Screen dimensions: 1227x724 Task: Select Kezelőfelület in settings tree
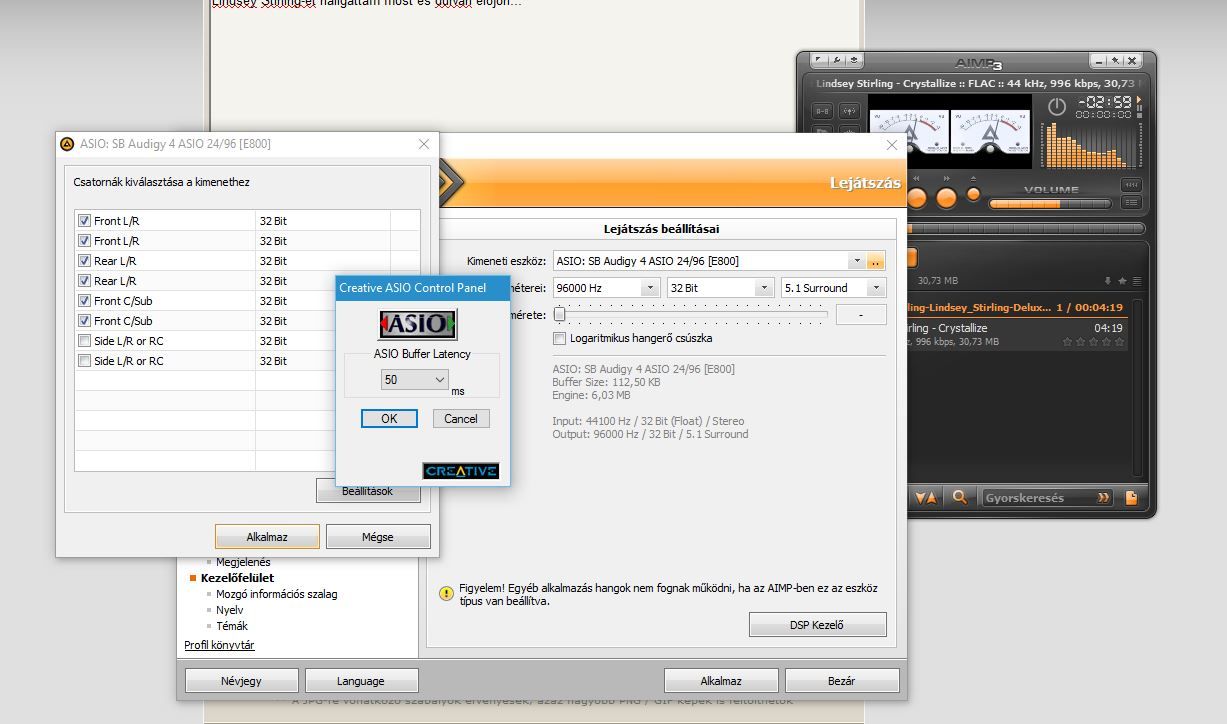click(x=237, y=578)
